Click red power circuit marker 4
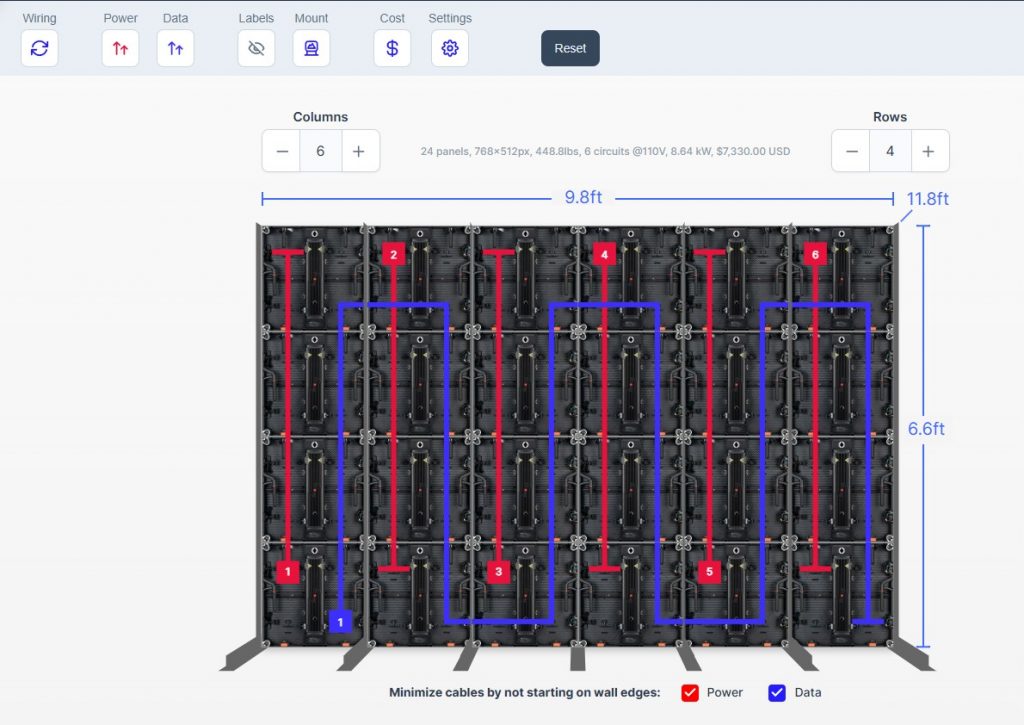The width and height of the screenshot is (1024, 725). (x=604, y=255)
